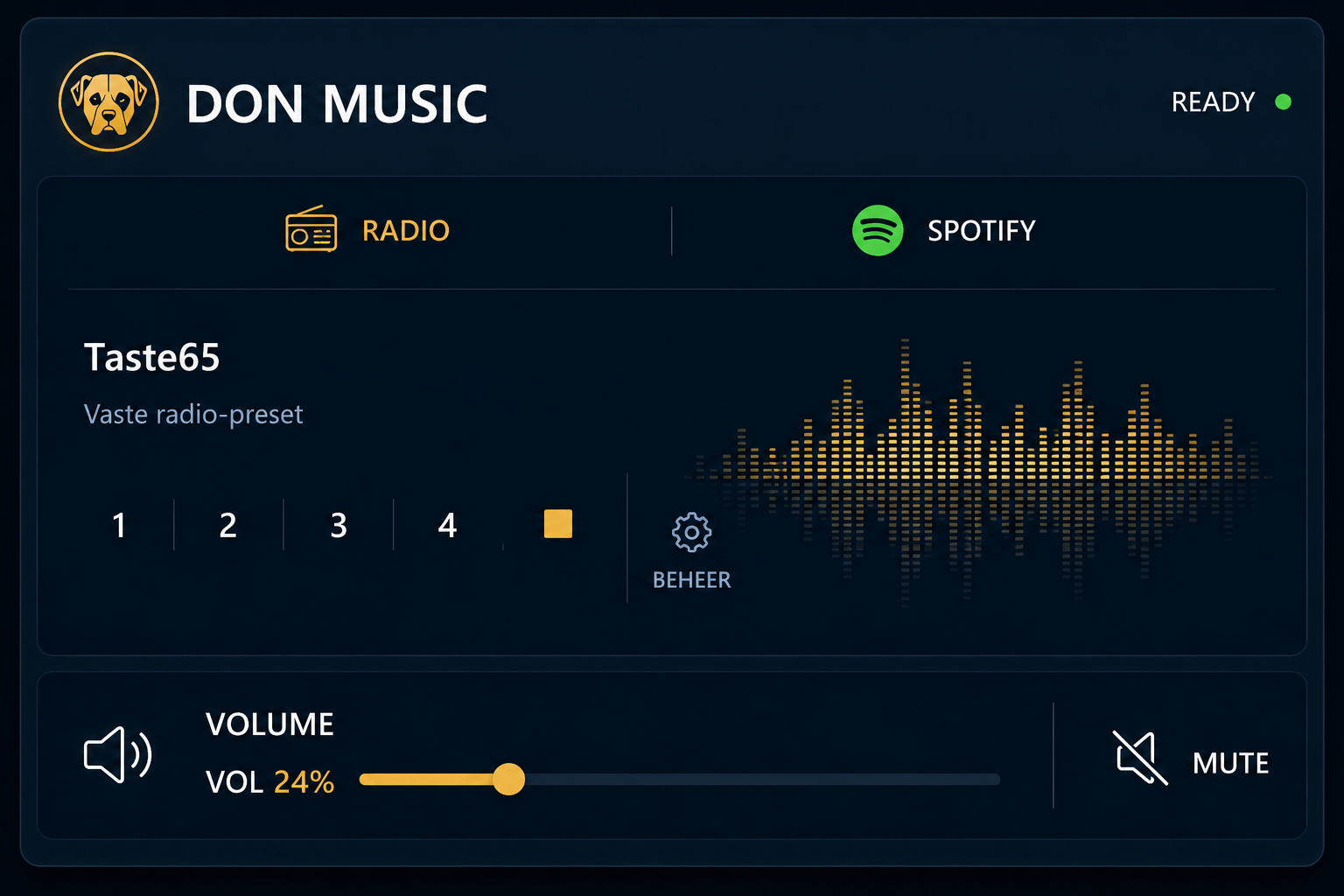Select radio preset 2
The height and width of the screenshot is (896, 1344).
click(x=228, y=525)
